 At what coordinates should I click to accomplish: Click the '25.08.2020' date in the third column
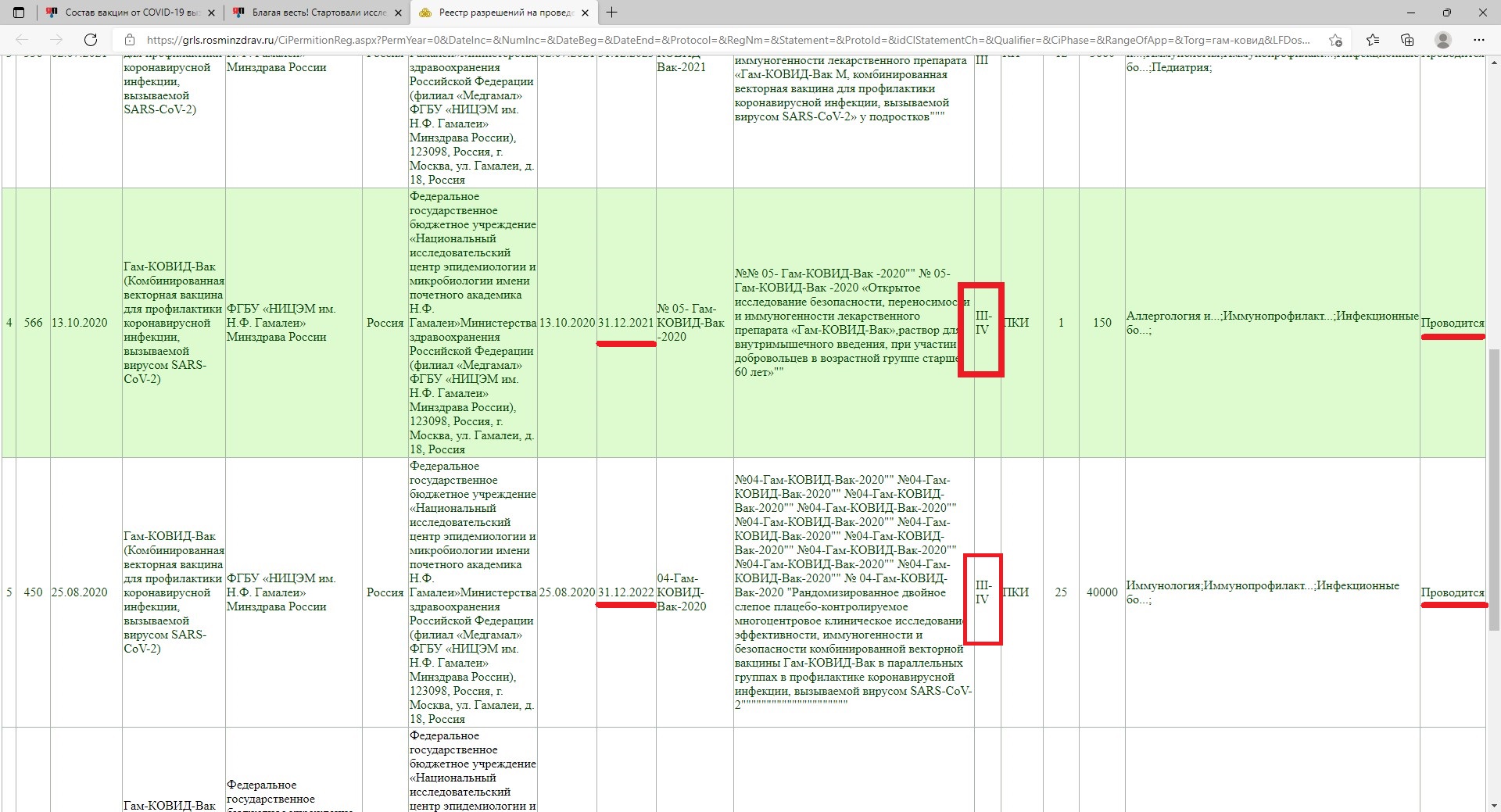80,592
